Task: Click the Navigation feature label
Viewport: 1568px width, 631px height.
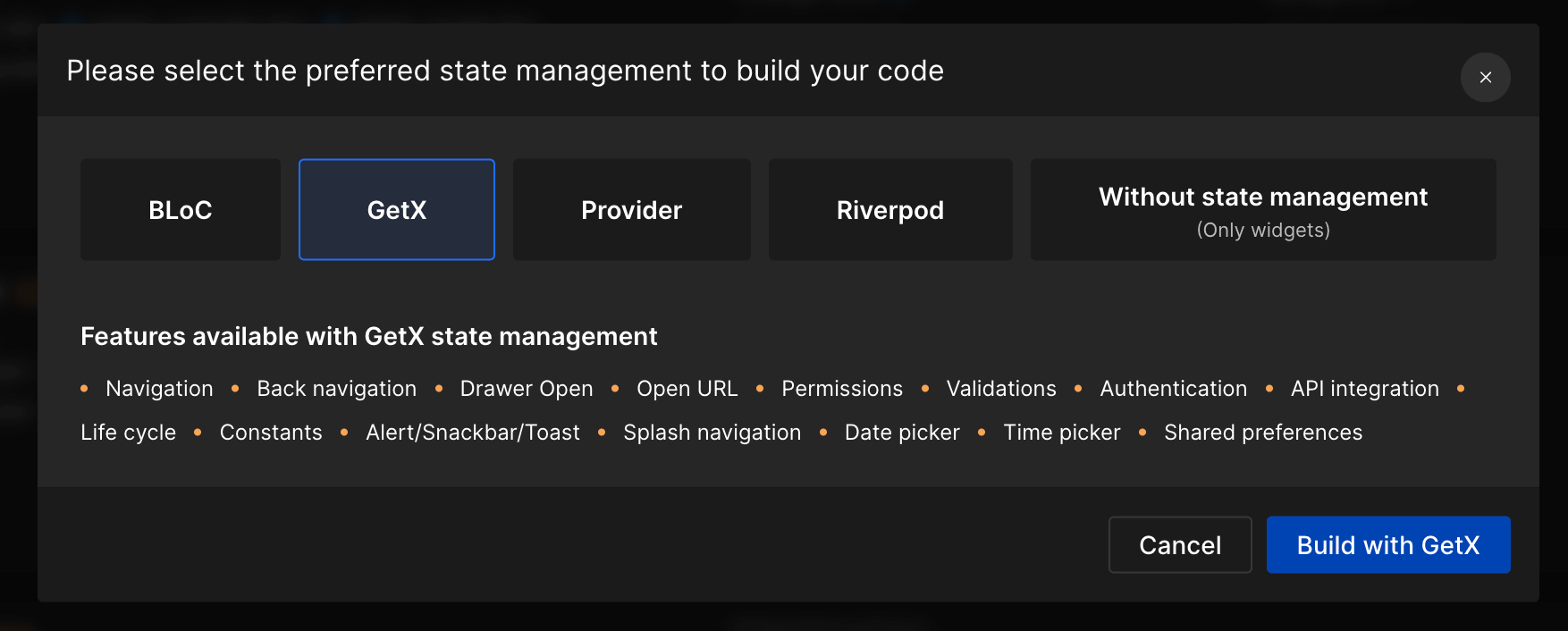Action: pos(159,389)
